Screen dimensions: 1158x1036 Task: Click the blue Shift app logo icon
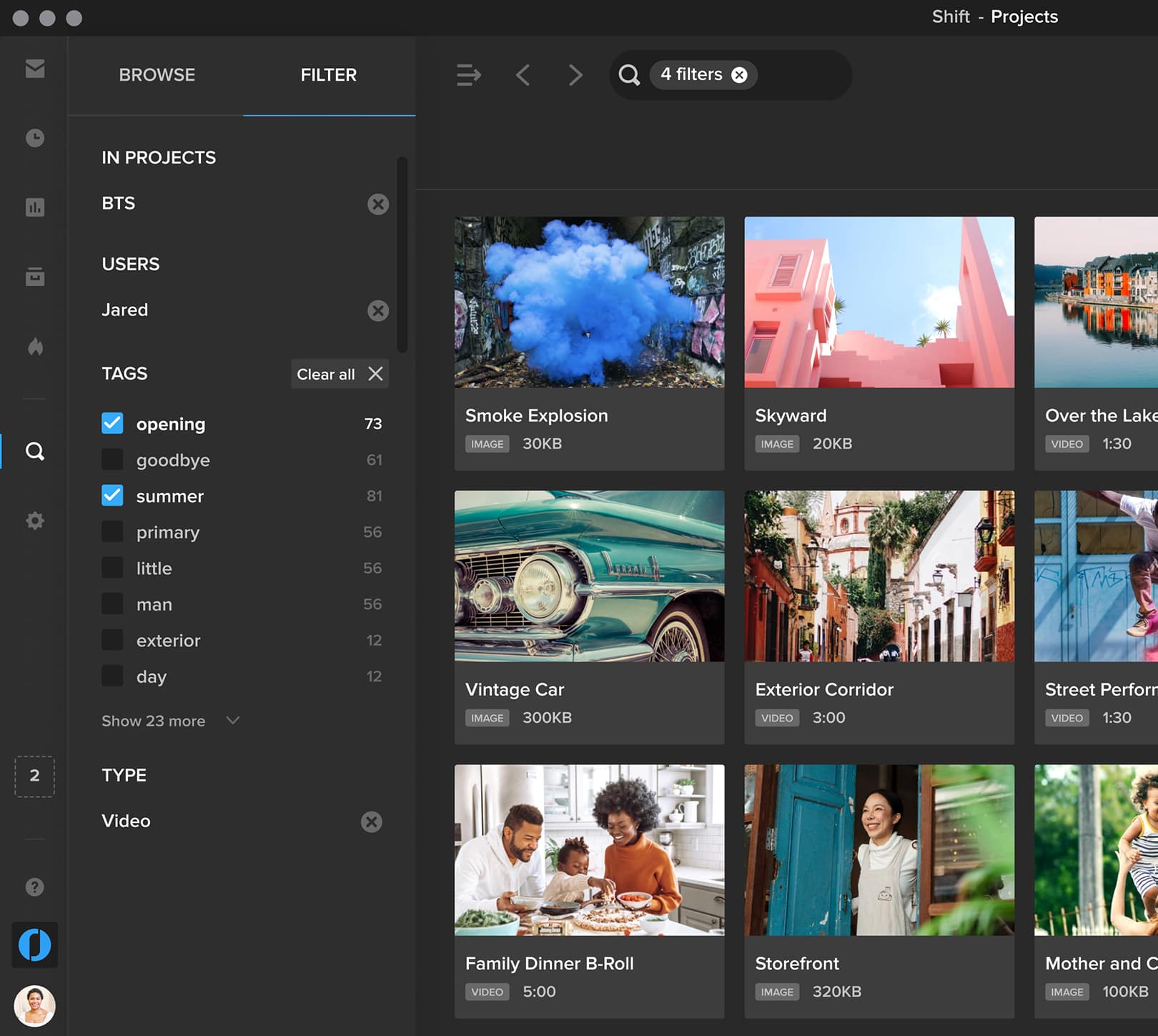34,944
